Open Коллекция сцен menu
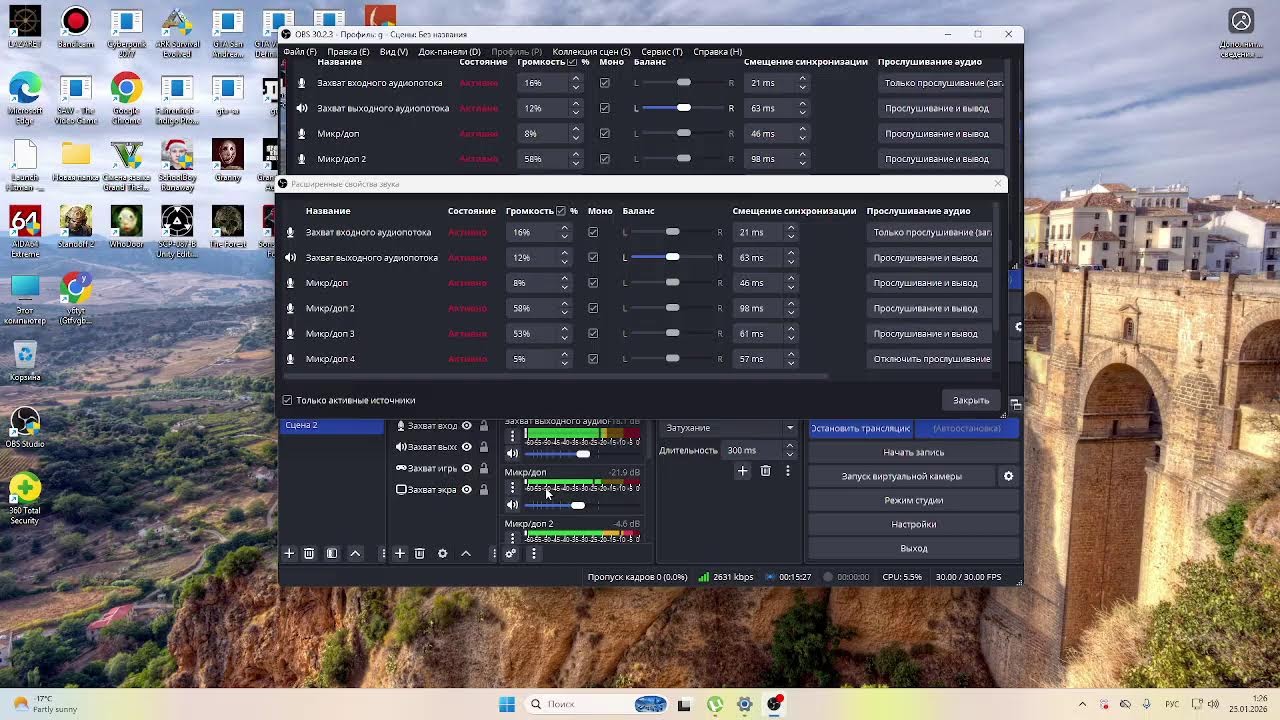This screenshot has height=720, width=1280. point(591,52)
